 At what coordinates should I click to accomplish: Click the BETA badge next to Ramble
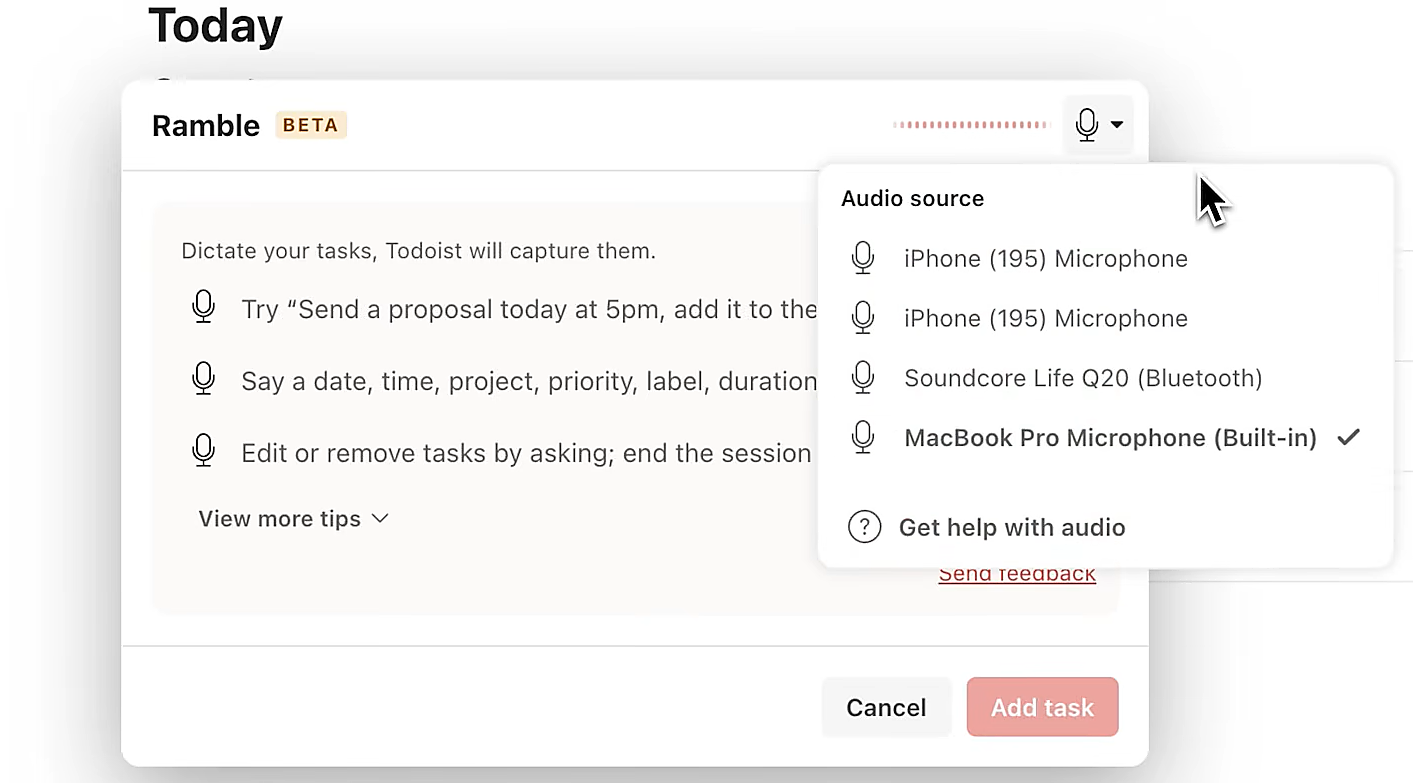pyautogui.click(x=311, y=125)
